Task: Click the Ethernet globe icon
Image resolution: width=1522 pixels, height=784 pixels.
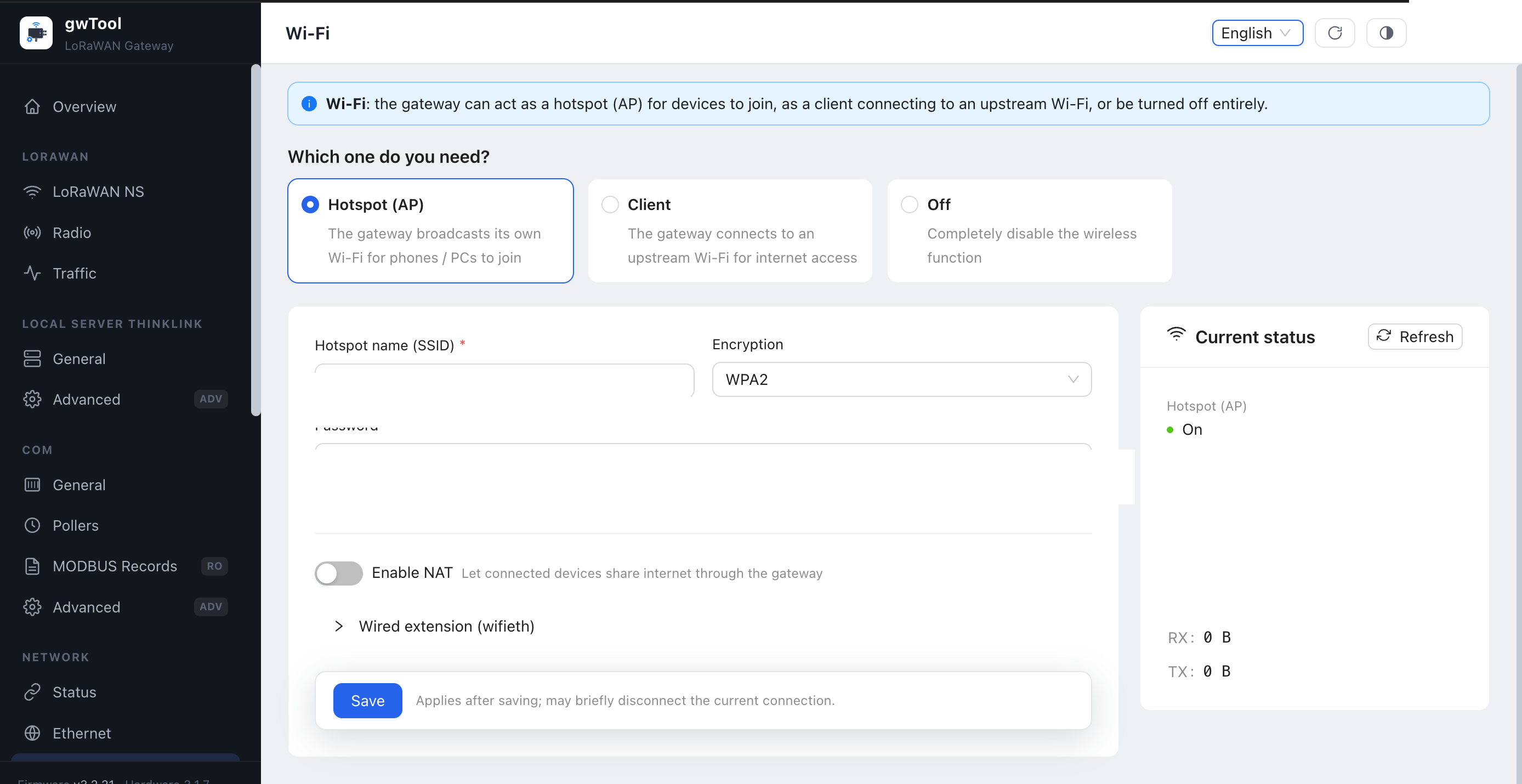Action: pos(32,732)
